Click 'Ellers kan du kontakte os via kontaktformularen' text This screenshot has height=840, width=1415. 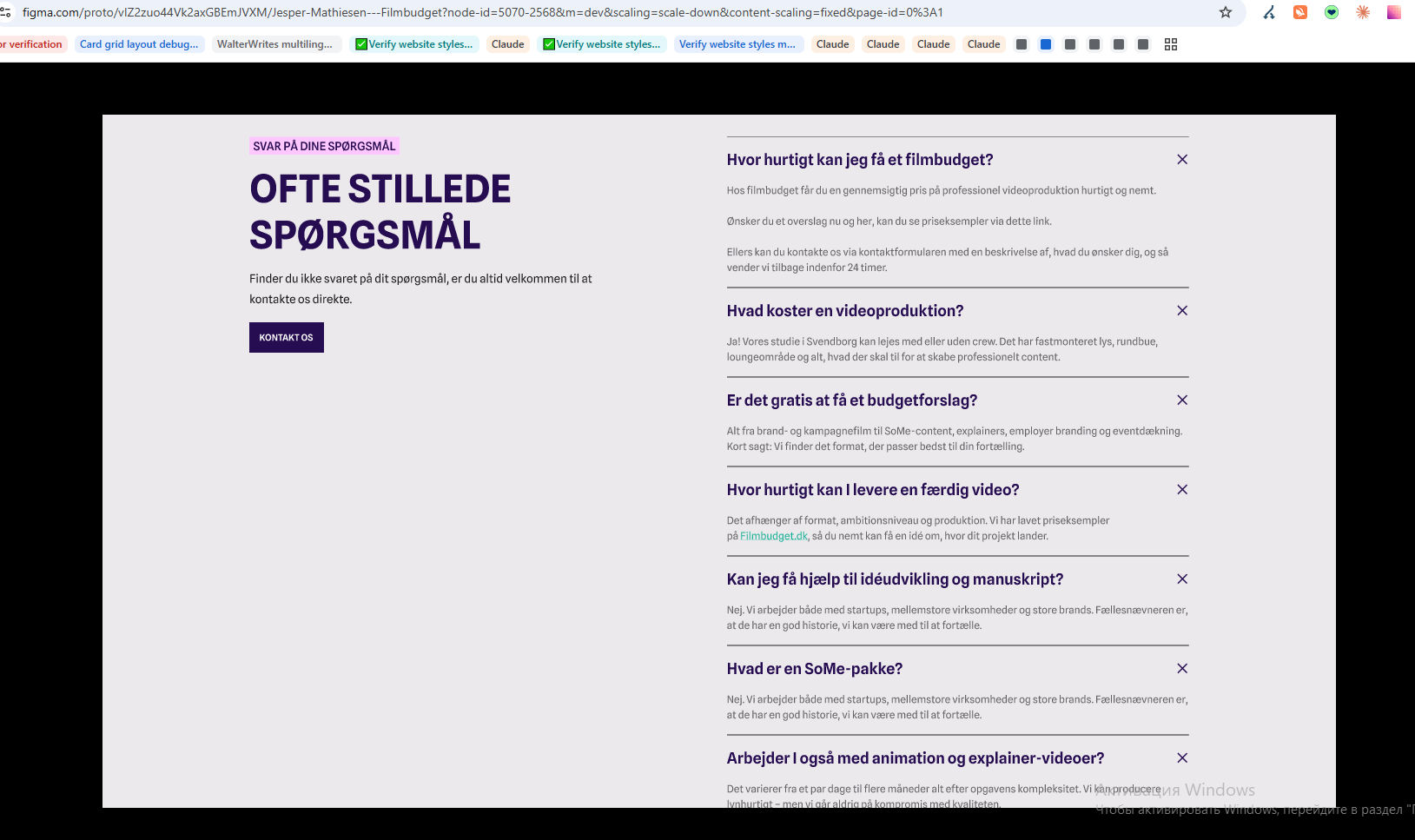(948, 260)
